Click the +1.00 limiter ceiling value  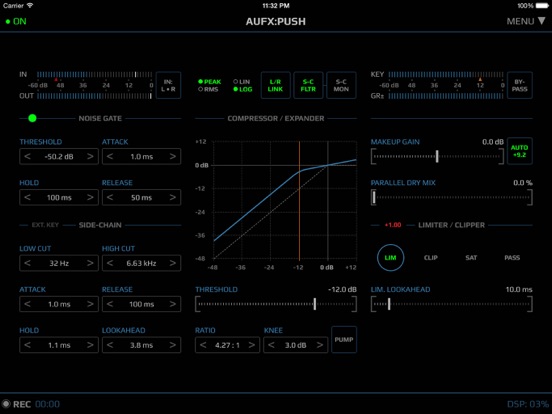point(393,225)
